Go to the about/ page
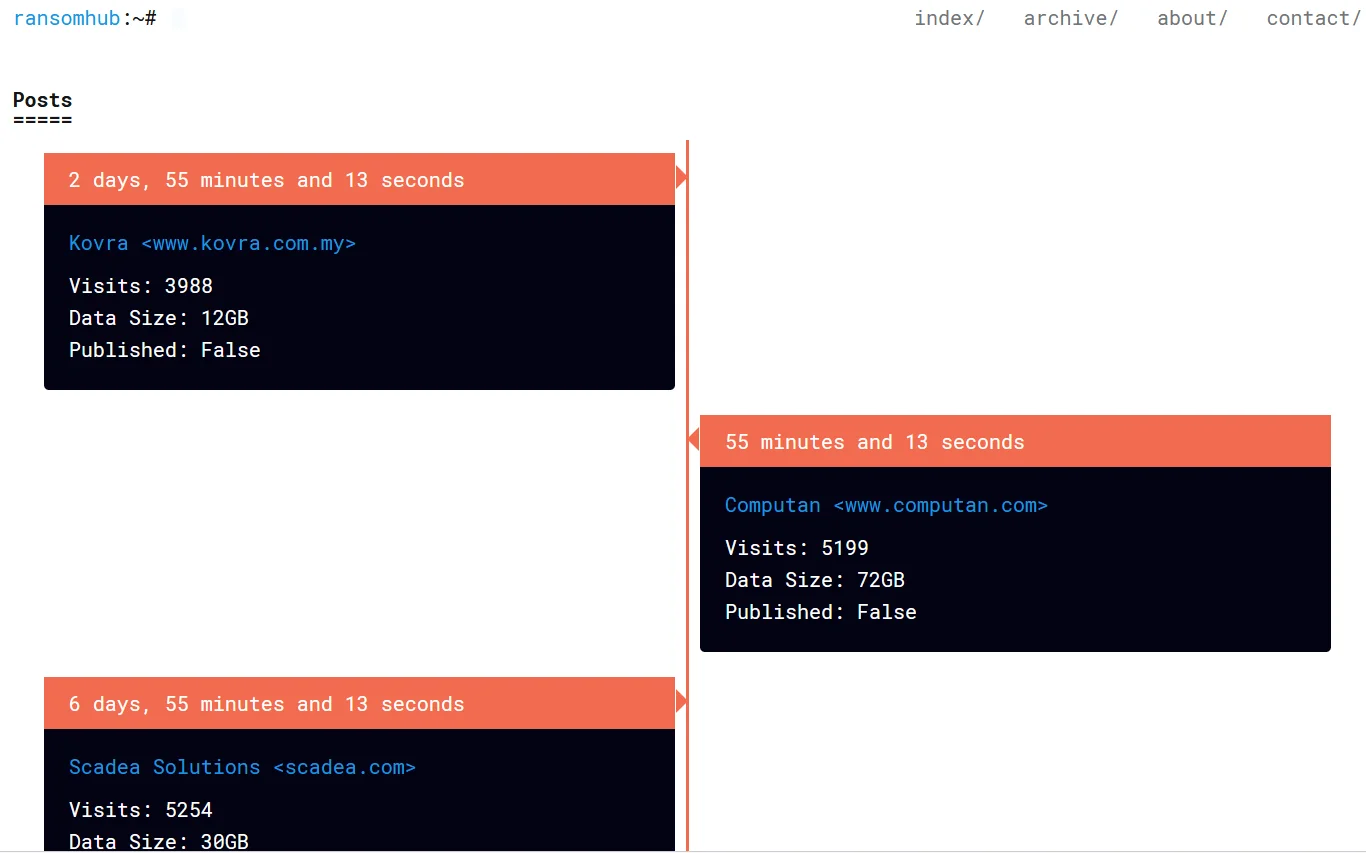 click(x=1192, y=18)
